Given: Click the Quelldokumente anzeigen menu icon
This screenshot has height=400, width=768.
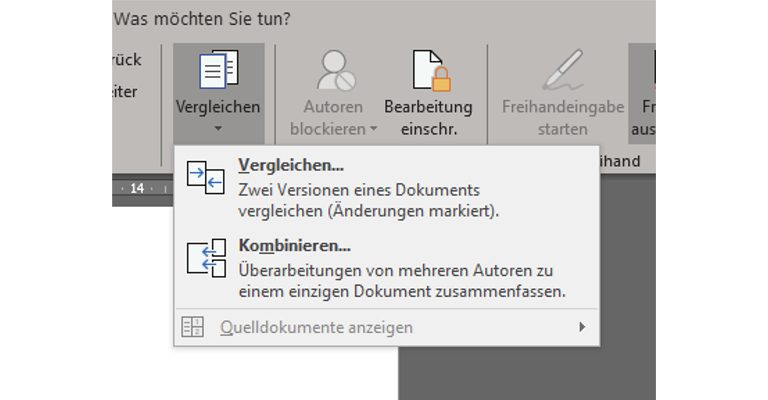Looking at the screenshot, I should coord(192,327).
